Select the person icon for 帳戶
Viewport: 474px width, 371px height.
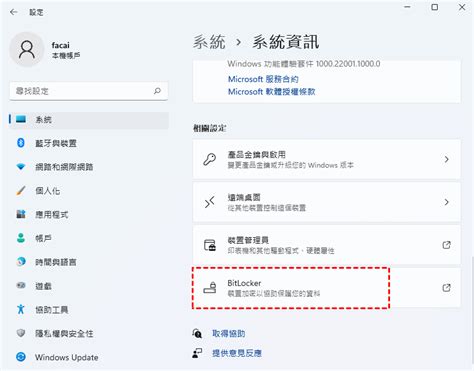21,238
